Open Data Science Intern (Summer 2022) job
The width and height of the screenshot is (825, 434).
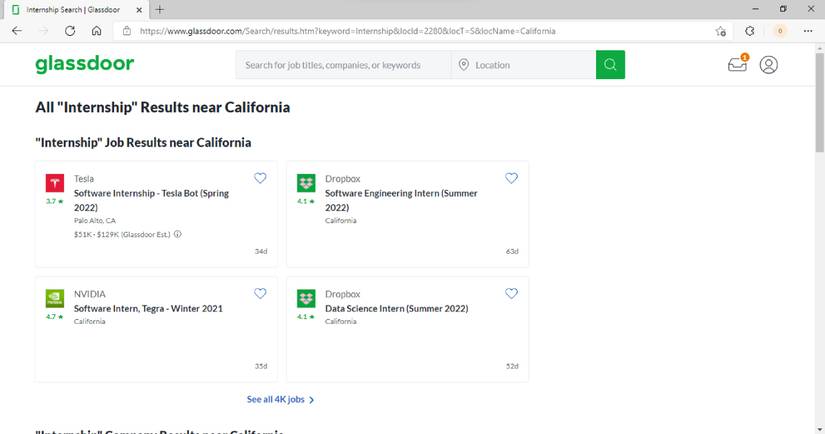click(397, 309)
